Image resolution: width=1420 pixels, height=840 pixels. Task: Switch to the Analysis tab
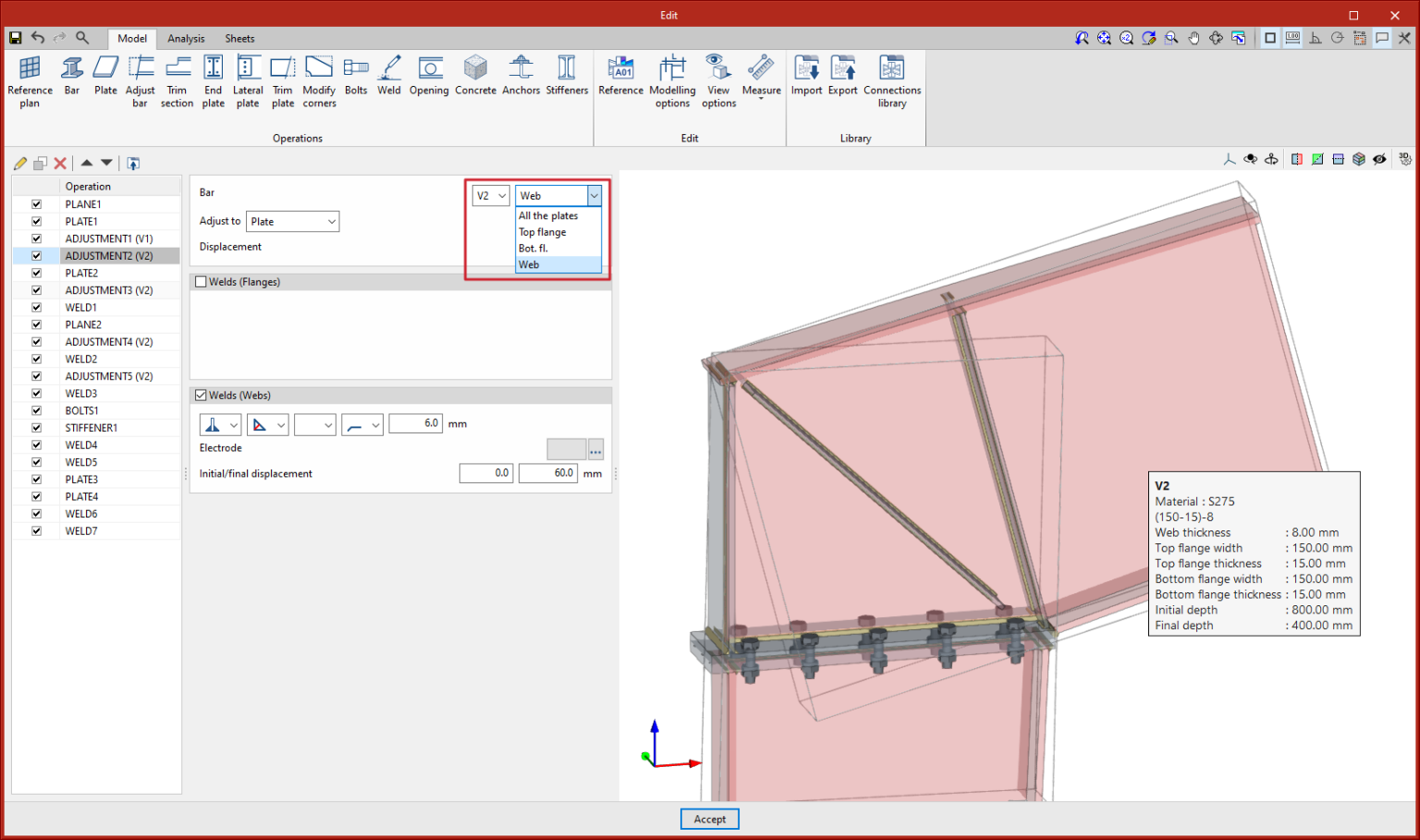[186, 39]
